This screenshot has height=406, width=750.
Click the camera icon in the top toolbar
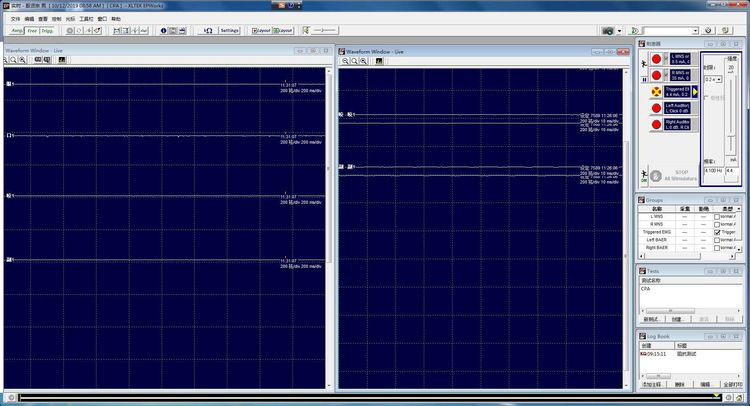[x=607, y=31]
